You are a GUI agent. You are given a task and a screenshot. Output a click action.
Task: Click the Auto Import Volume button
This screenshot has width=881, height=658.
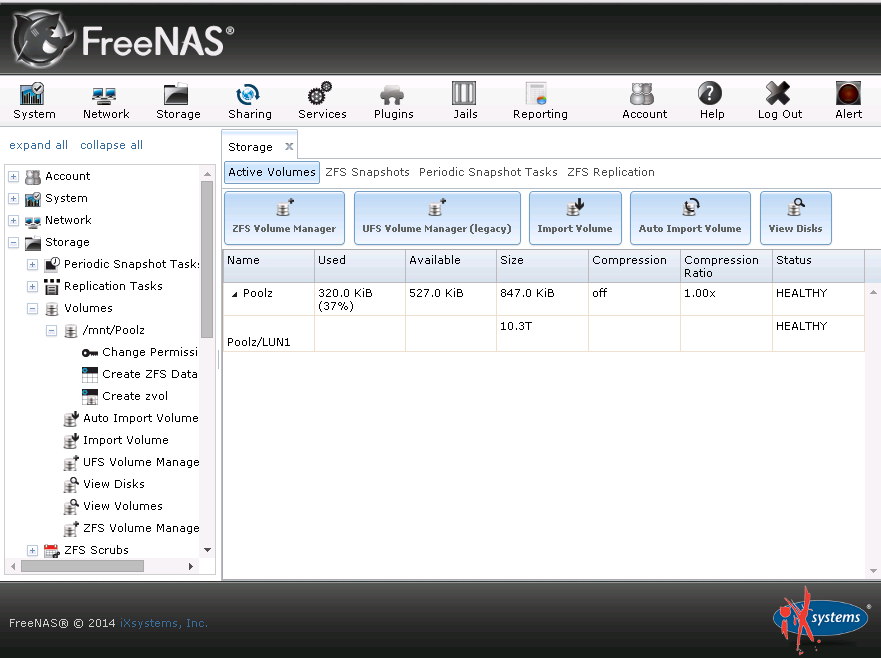click(x=690, y=218)
